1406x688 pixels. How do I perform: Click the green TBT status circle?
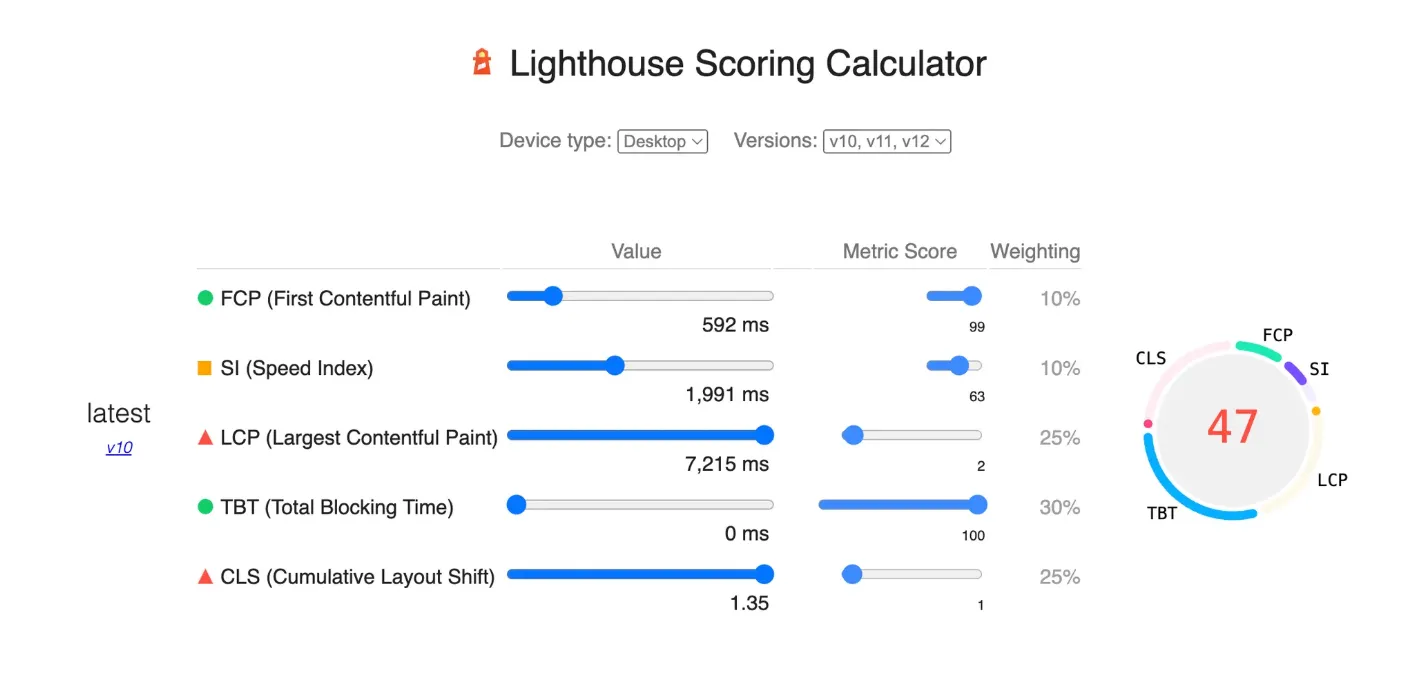click(205, 507)
